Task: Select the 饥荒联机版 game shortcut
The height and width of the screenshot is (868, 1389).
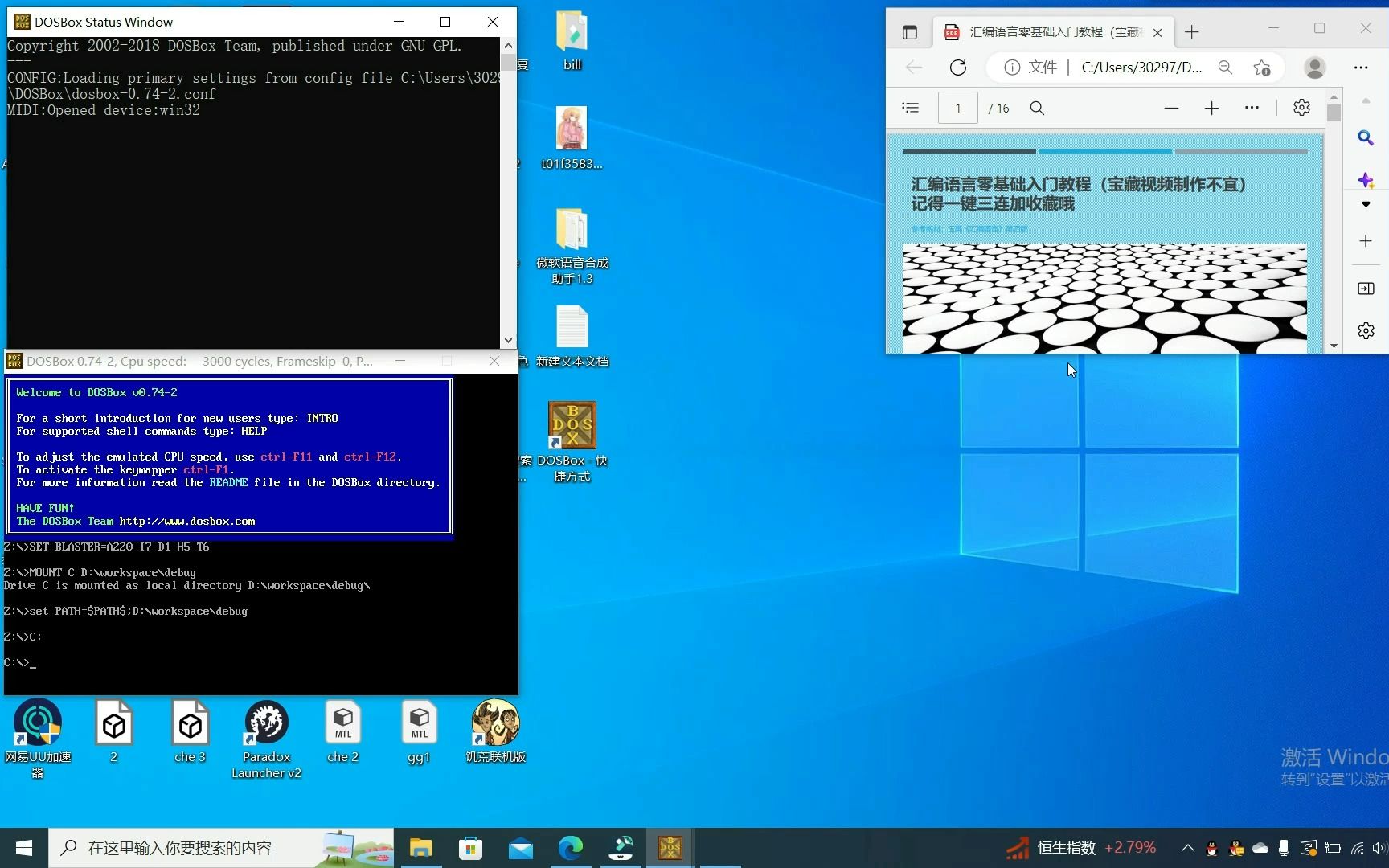Action: click(496, 731)
